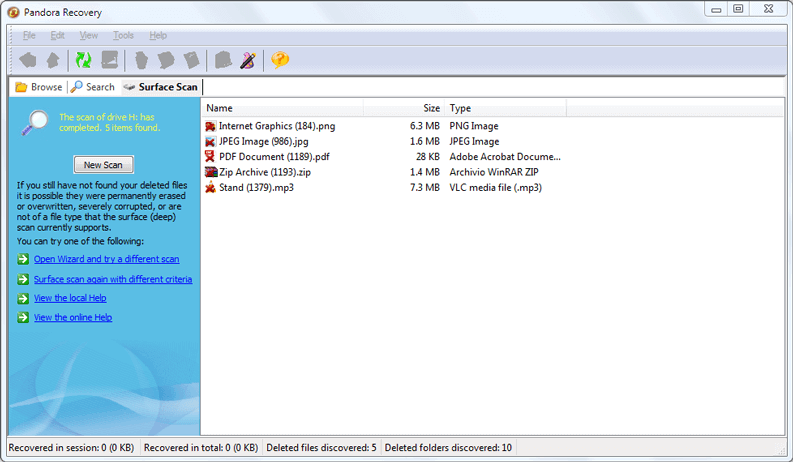Select file Internet Graphics (184).png

pos(277,126)
